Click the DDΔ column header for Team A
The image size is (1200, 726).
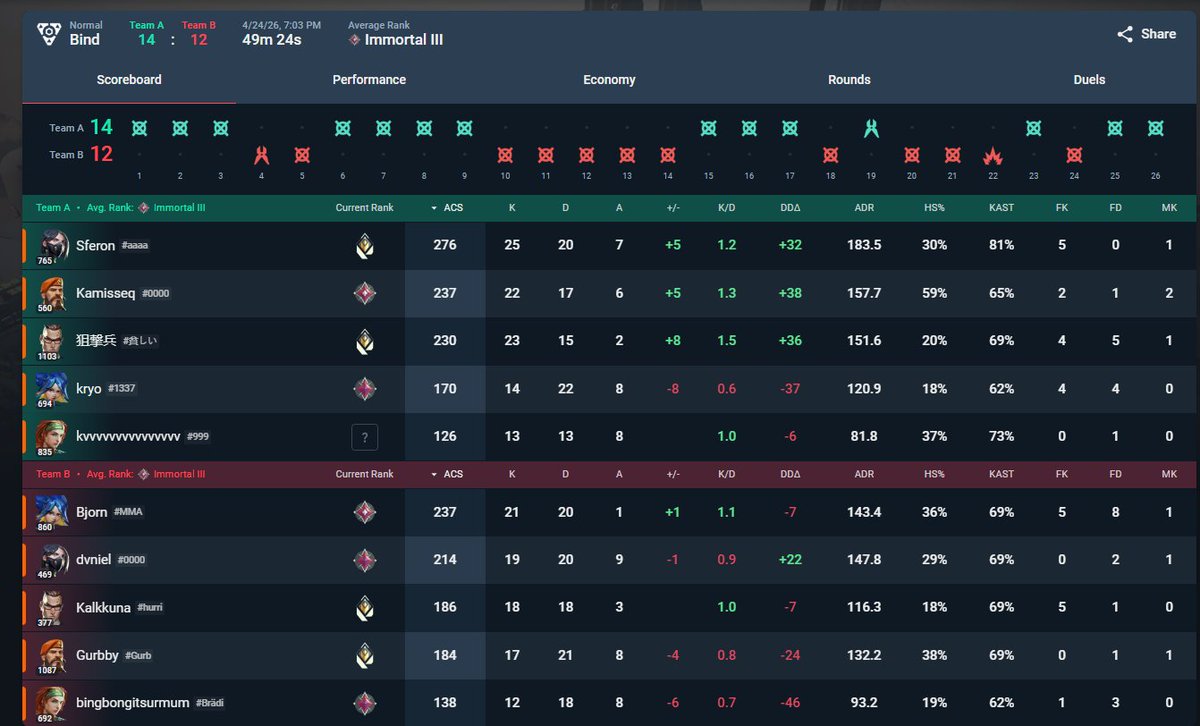[x=791, y=208]
